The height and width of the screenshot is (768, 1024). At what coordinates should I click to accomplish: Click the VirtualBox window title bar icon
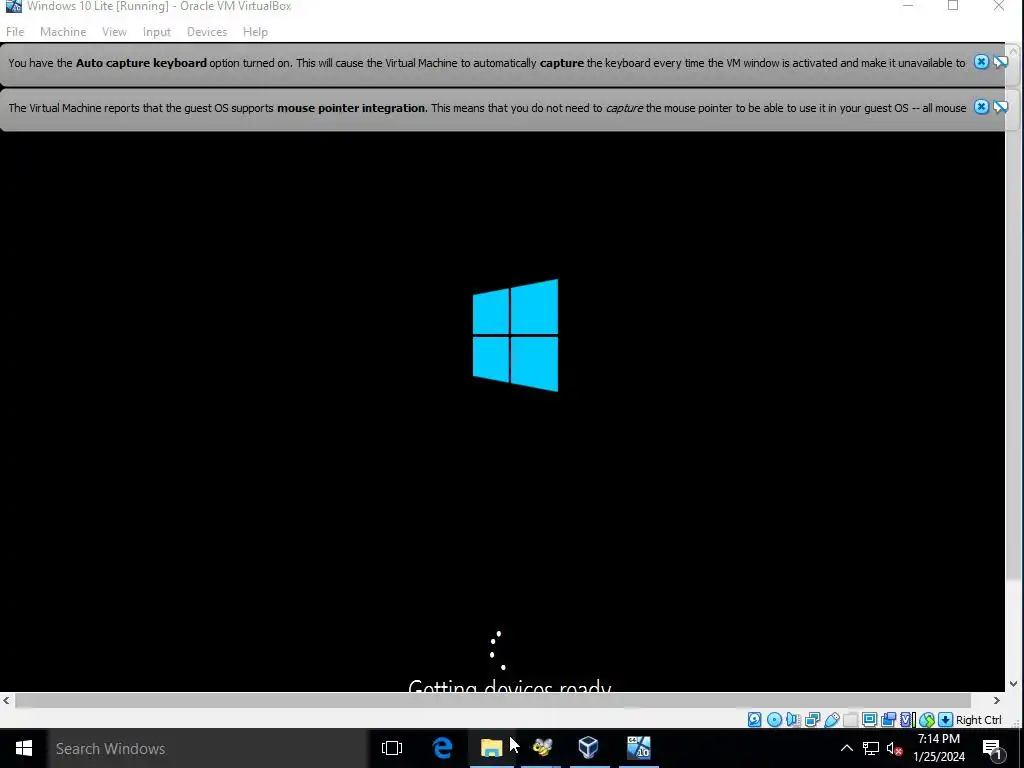coord(13,6)
